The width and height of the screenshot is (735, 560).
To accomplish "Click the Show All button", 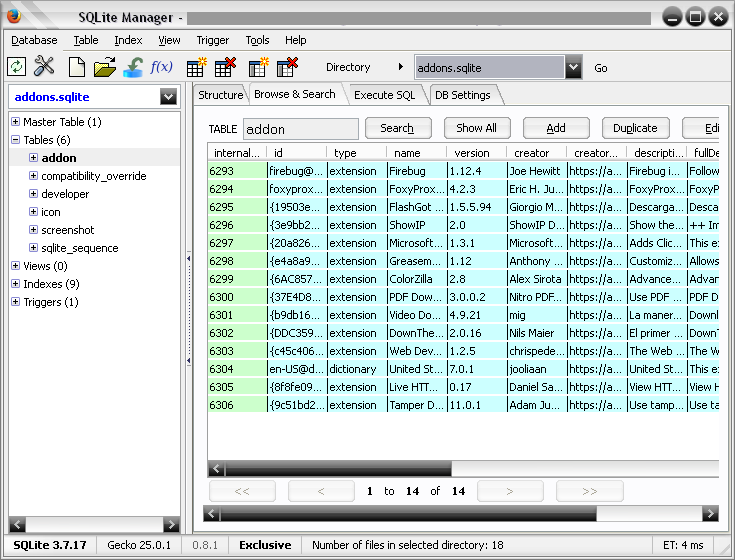I will click(x=477, y=128).
